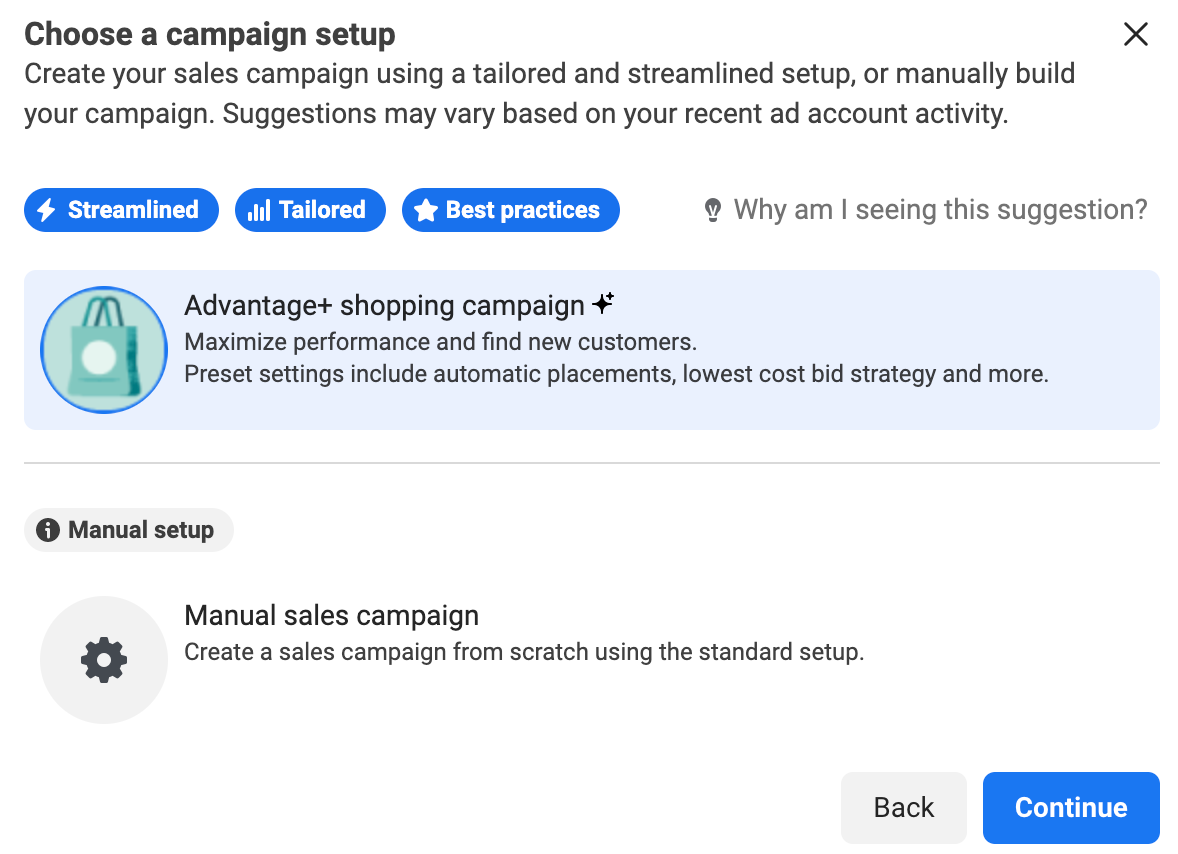The image size is (1178, 854).
Task: Click the sparkle icon after Advantage+ shopping campaign
Action: pyautogui.click(x=603, y=304)
